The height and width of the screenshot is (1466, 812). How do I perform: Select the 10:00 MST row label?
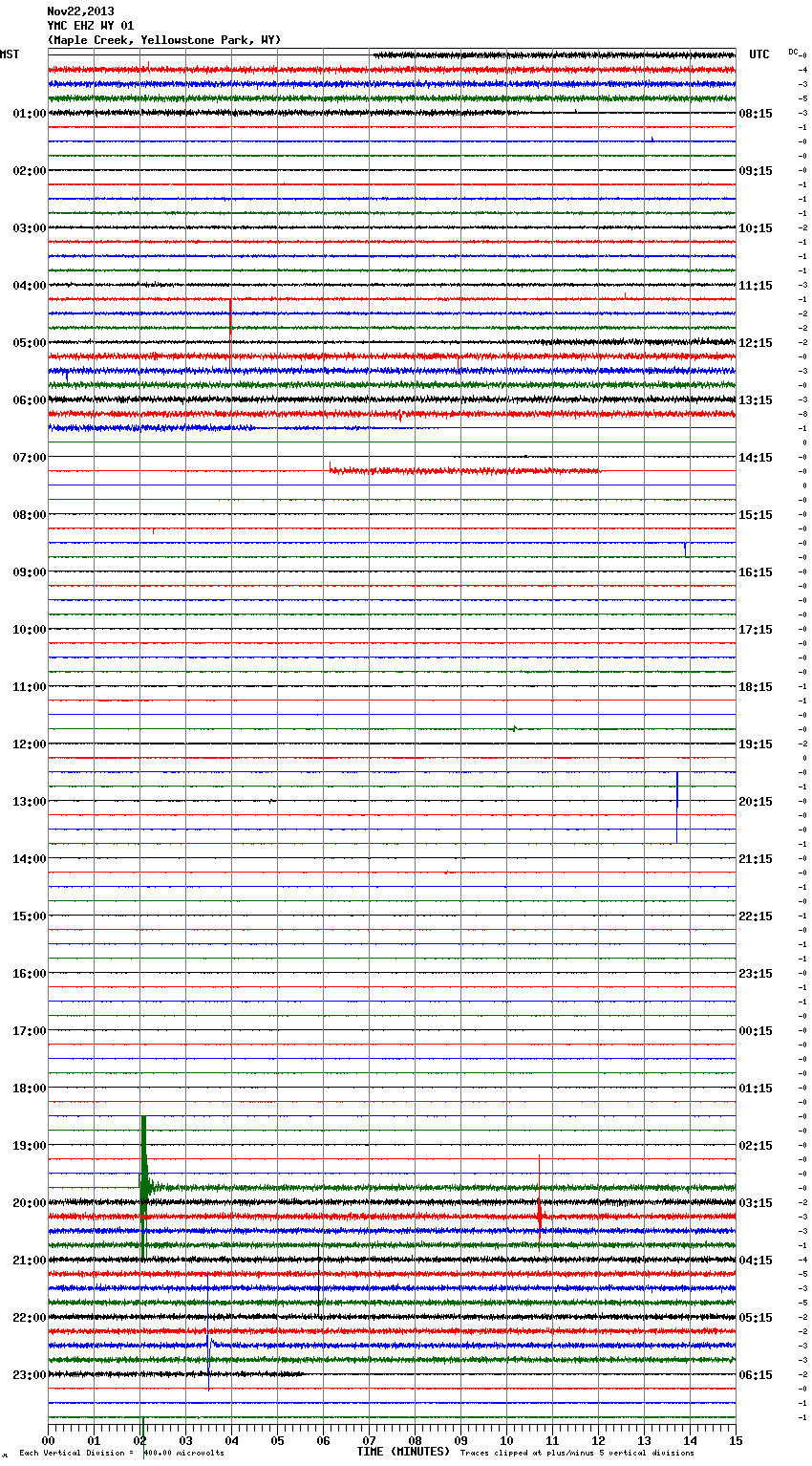tap(30, 630)
